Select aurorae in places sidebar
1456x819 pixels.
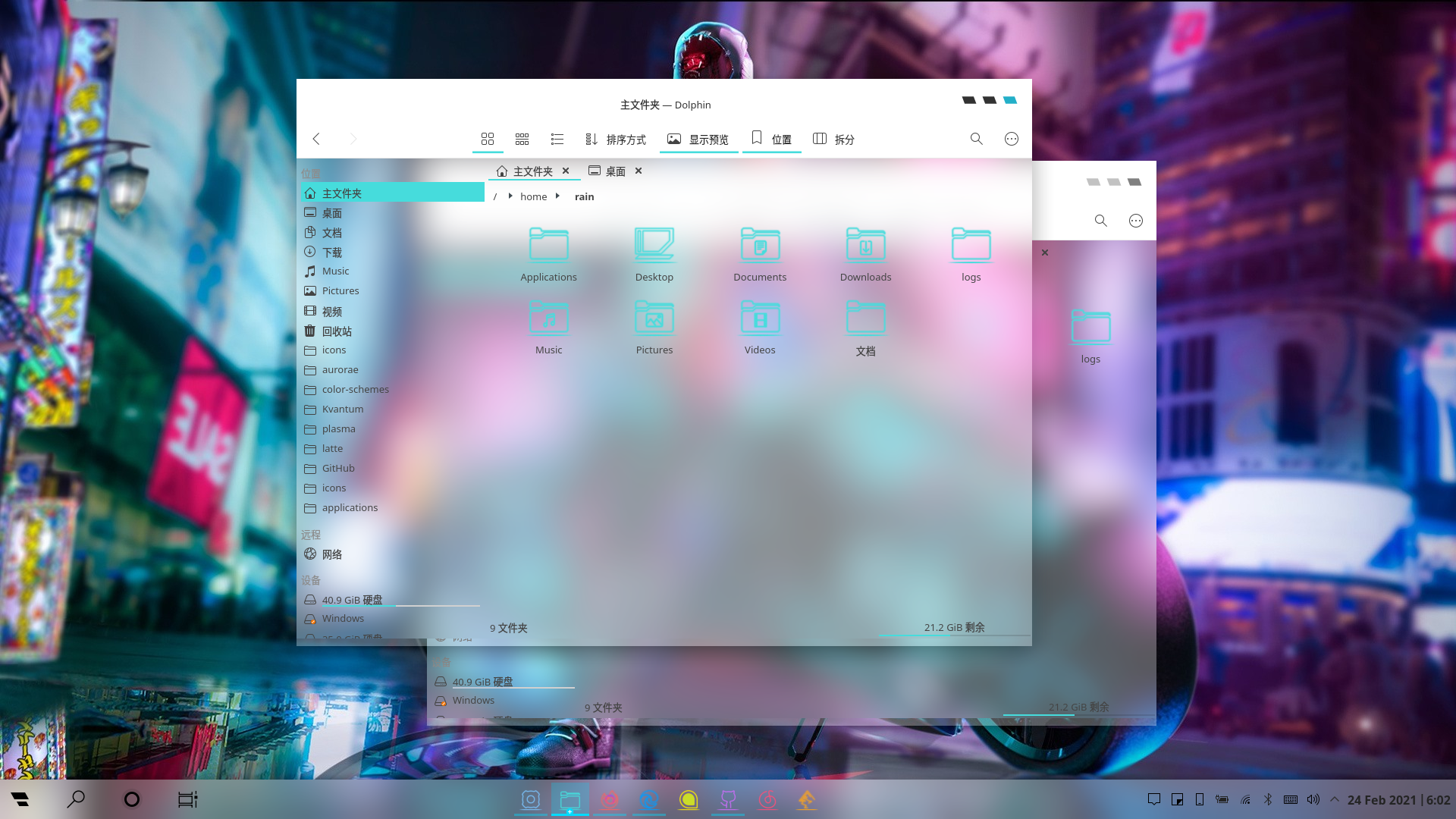[393, 370]
